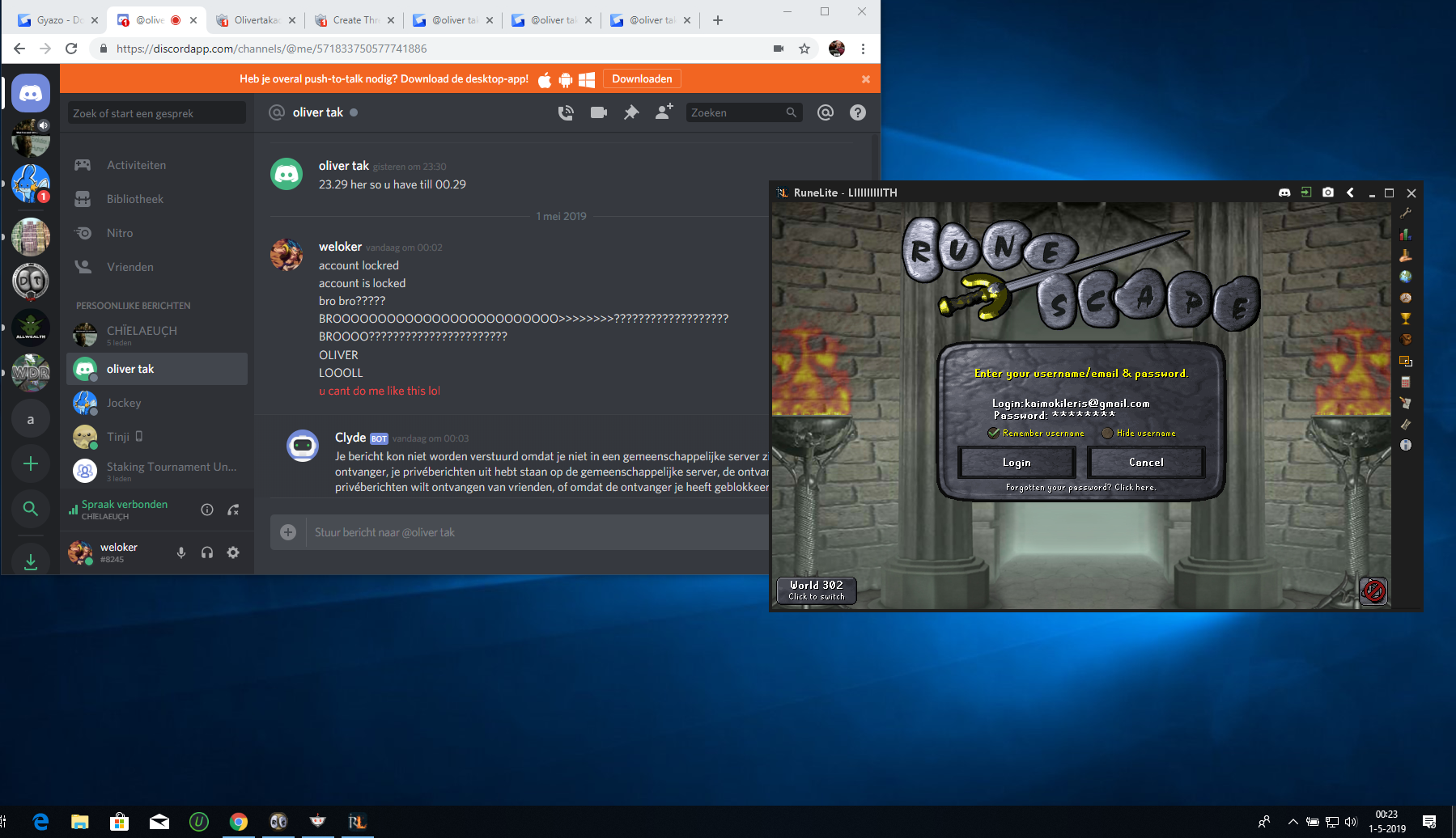Open File Explorer from taskbar
Viewport: 1456px width, 838px height.
pos(79,822)
